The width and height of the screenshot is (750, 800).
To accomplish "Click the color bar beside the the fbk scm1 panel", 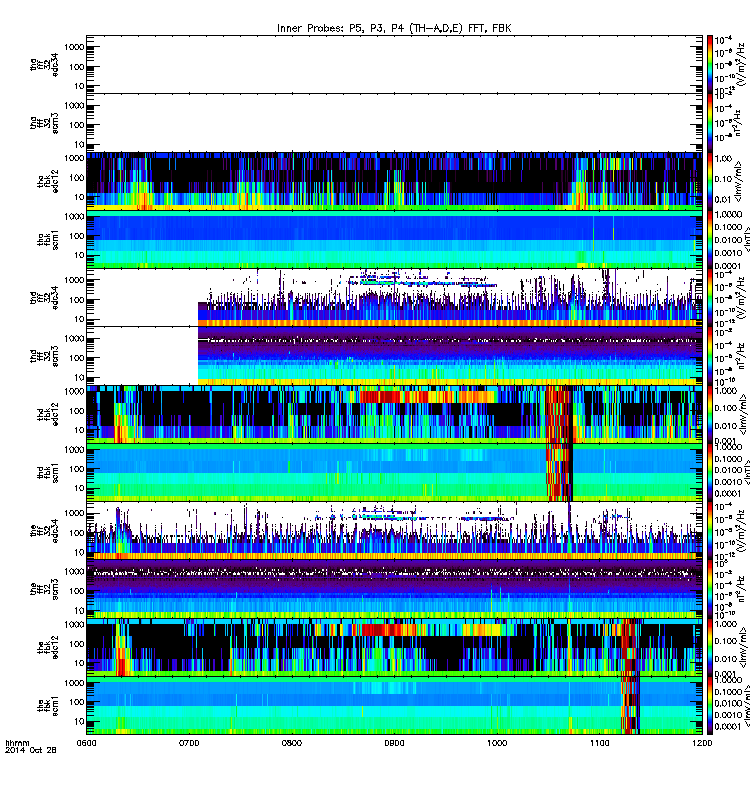I will 710,705.
